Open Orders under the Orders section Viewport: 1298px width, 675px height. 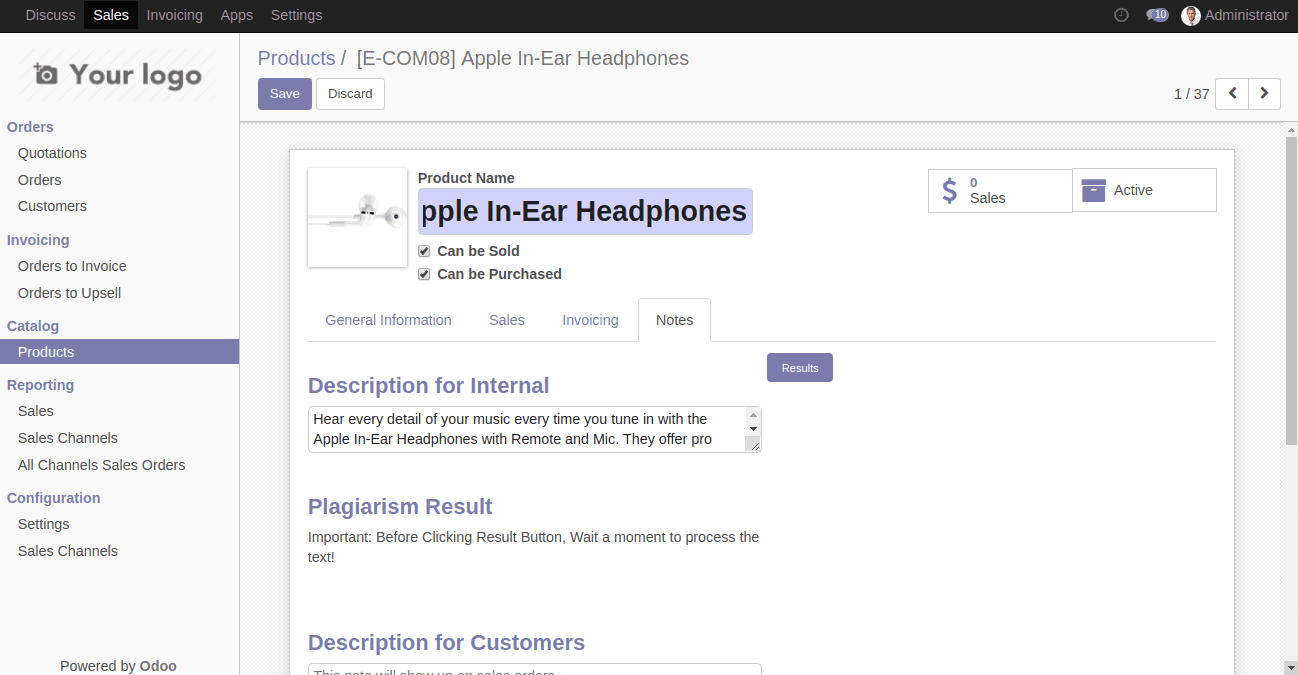coord(40,180)
